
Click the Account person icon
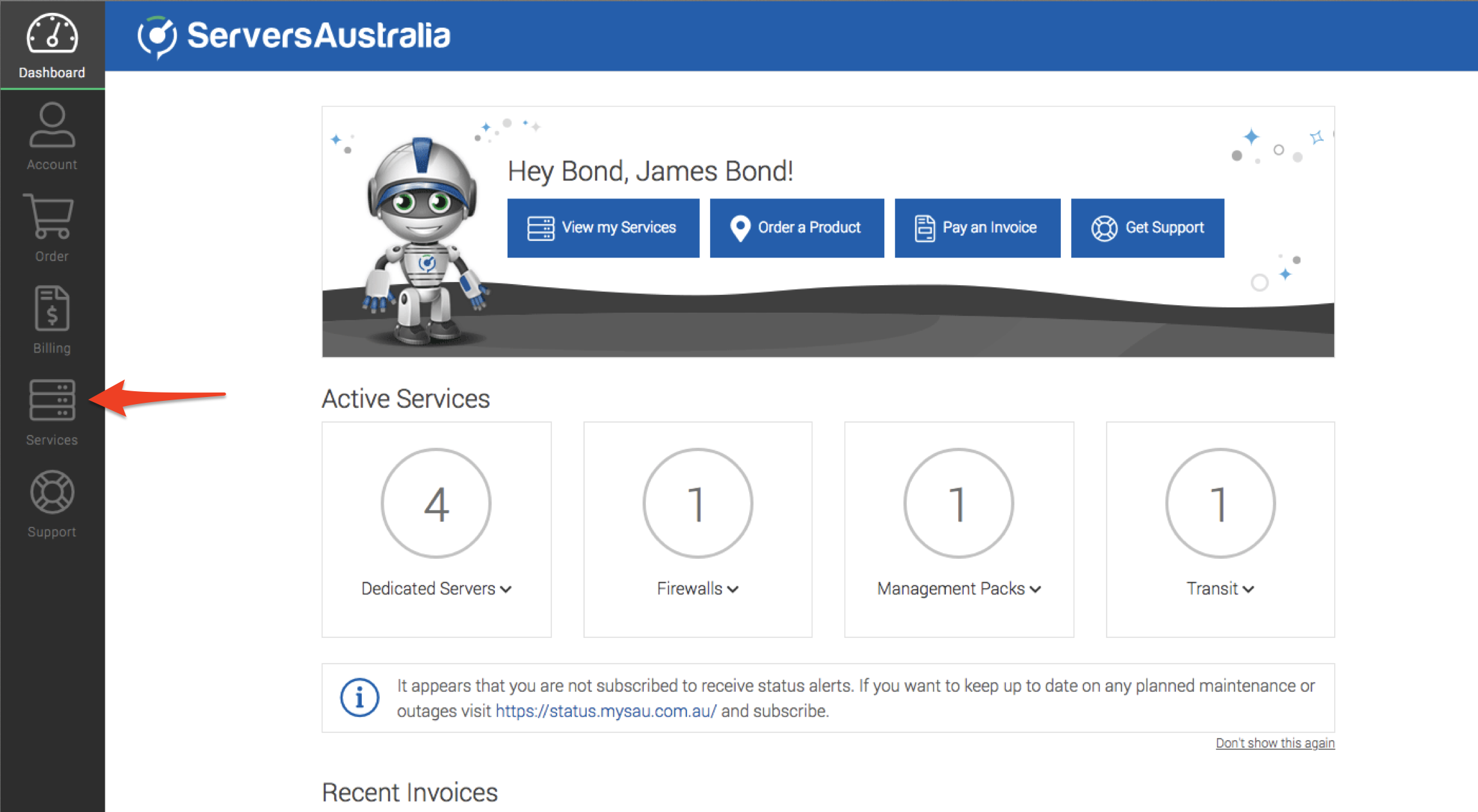52,125
